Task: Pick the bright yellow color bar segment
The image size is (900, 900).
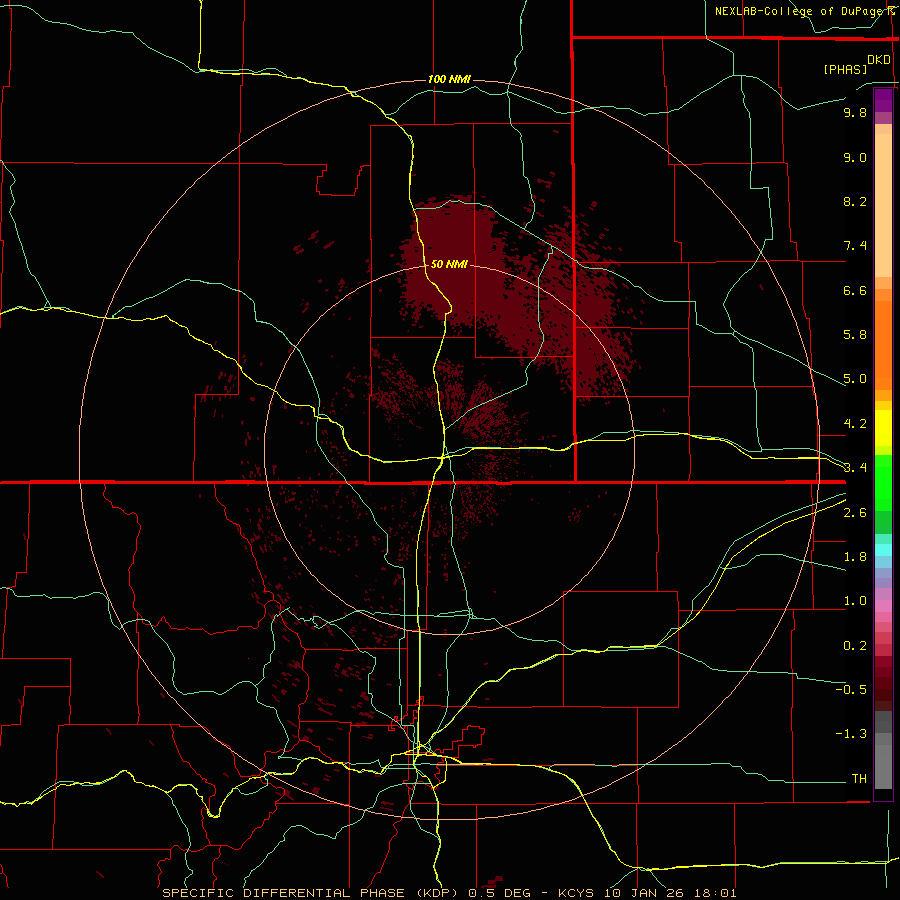Action: [883, 428]
